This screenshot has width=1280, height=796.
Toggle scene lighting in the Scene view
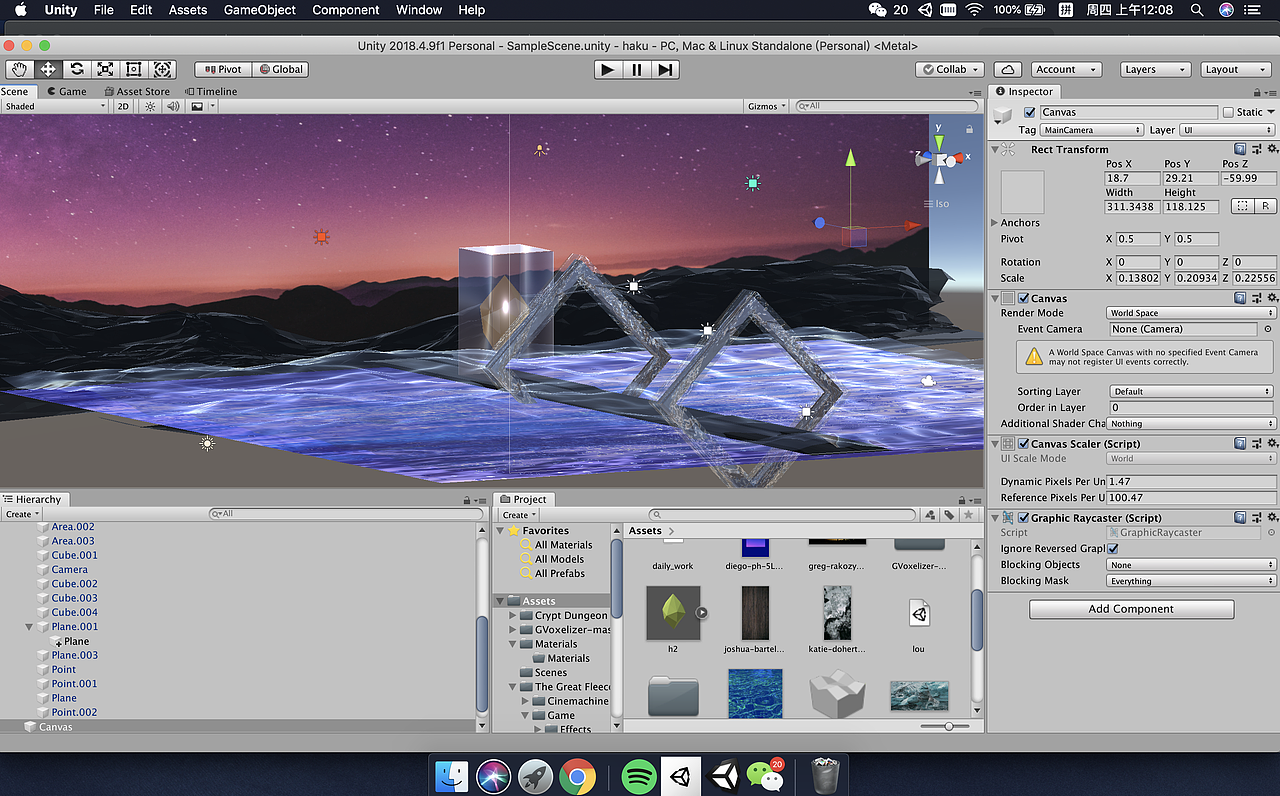(x=149, y=105)
